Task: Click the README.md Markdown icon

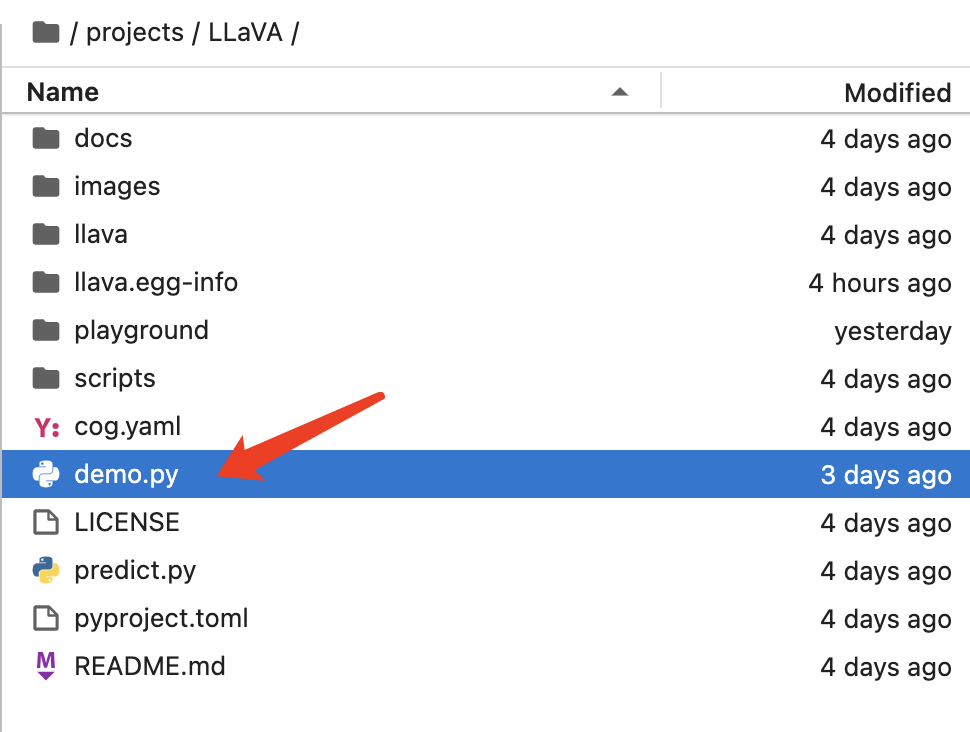Action: (x=46, y=665)
